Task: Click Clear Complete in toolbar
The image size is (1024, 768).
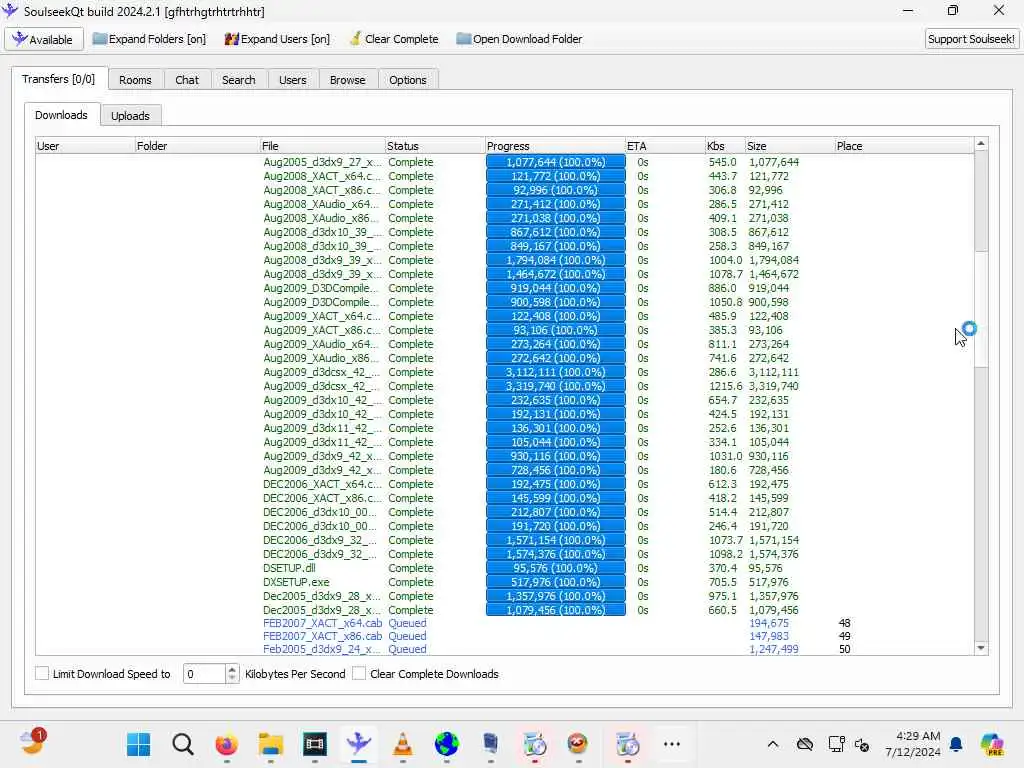Action: (394, 39)
